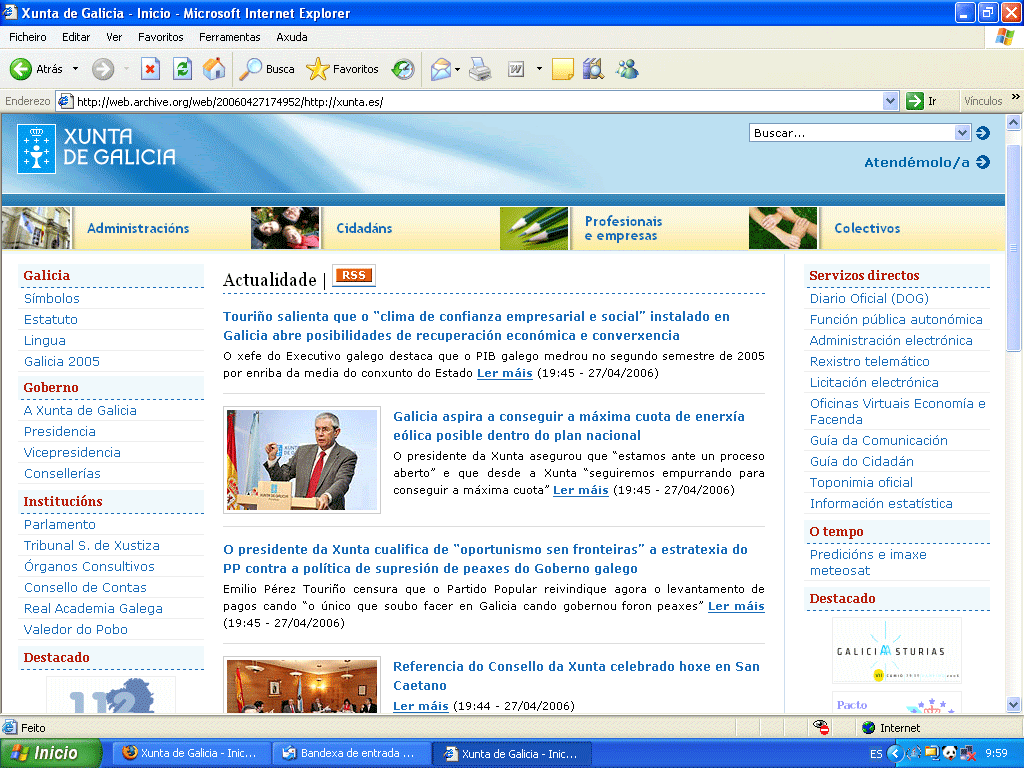The height and width of the screenshot is (768, 1024).
Task: Open the Edit button dropdown arrow
Action: point(539,69)
